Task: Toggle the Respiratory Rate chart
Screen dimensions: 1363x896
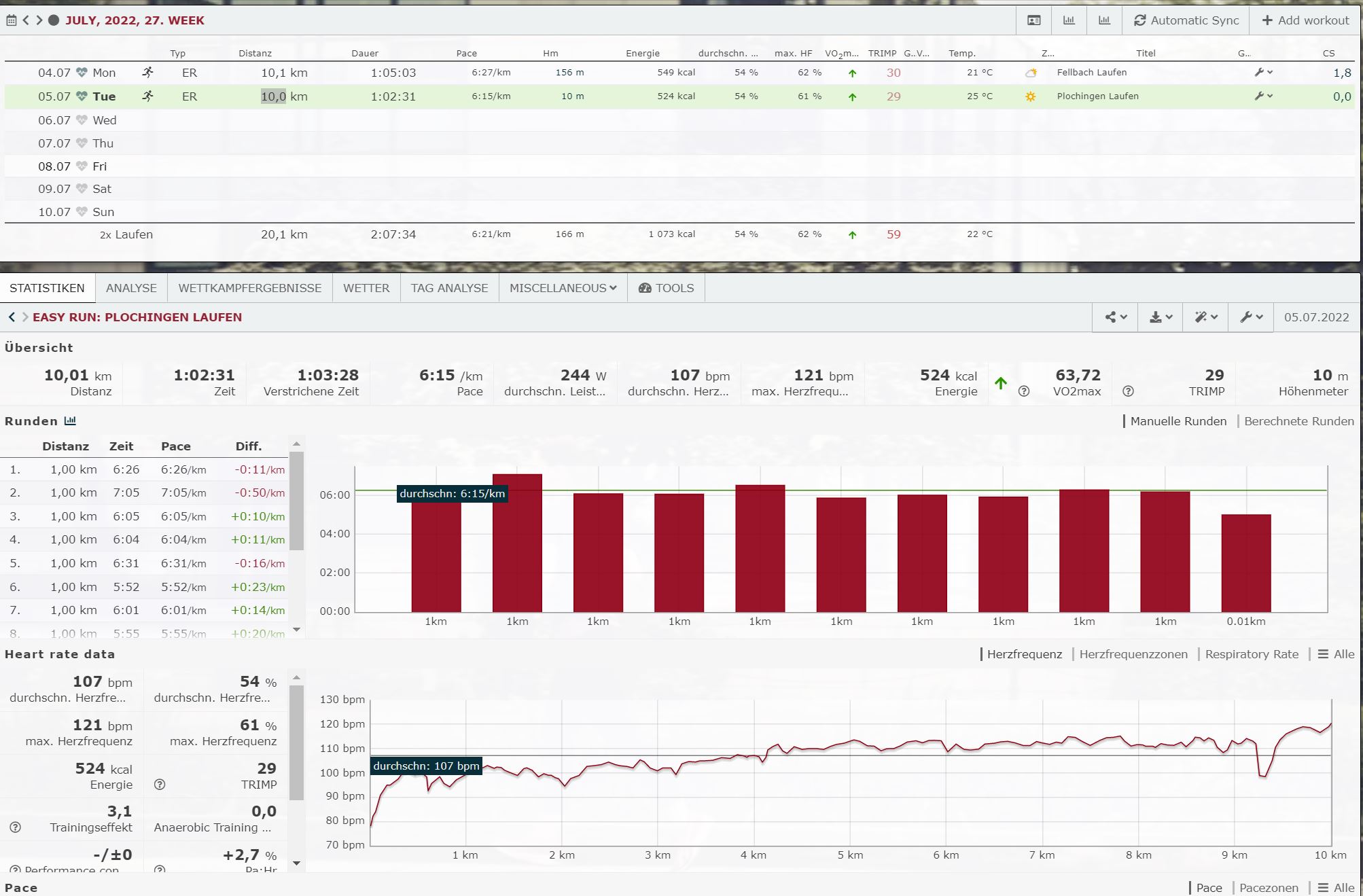Action: point(1251,654)
